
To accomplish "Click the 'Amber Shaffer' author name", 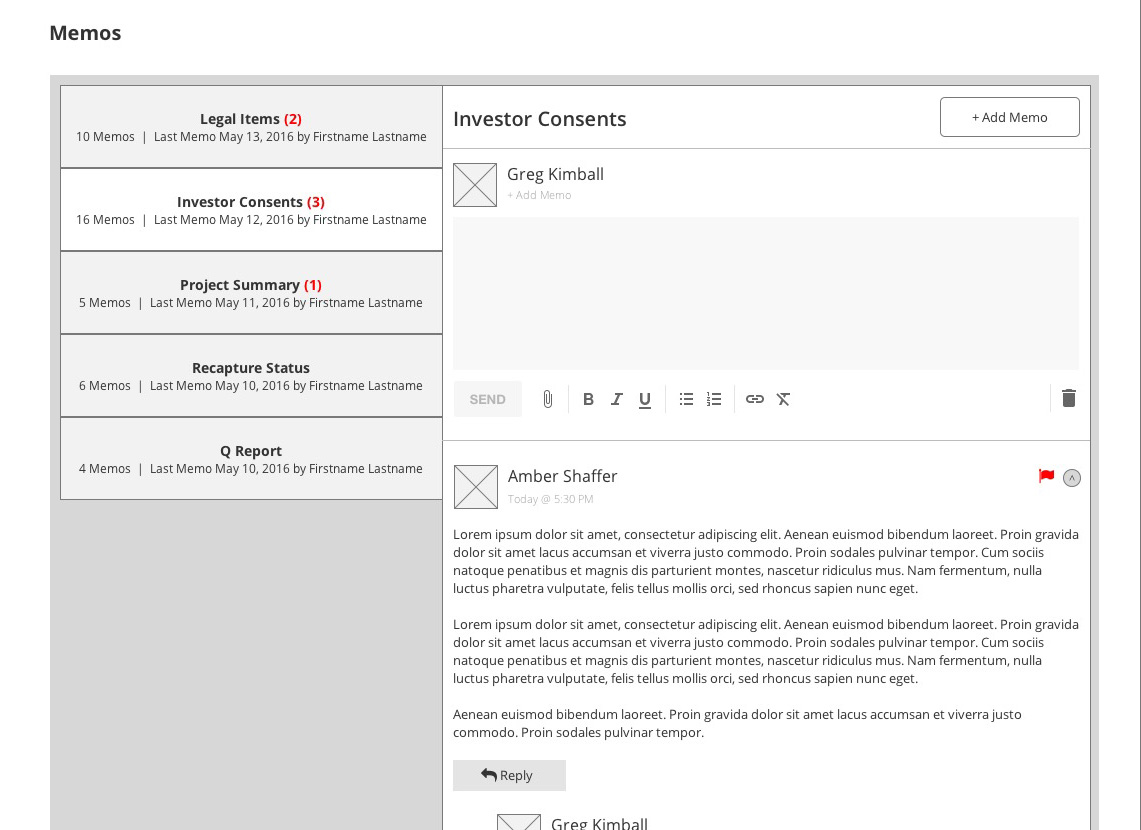I will (562, 476).
